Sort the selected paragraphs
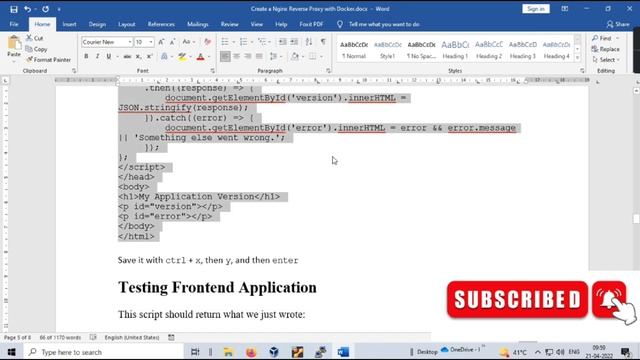The image size is (640, 360). (309, 42)
